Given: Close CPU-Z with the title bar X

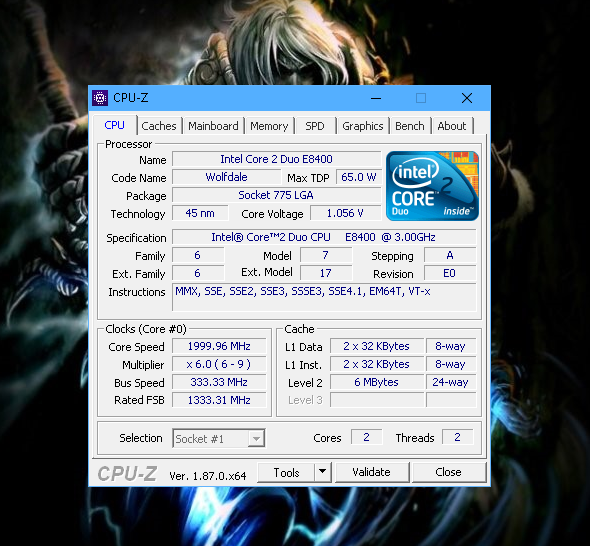Looking at the screenshot, I should tap(467, 98).
